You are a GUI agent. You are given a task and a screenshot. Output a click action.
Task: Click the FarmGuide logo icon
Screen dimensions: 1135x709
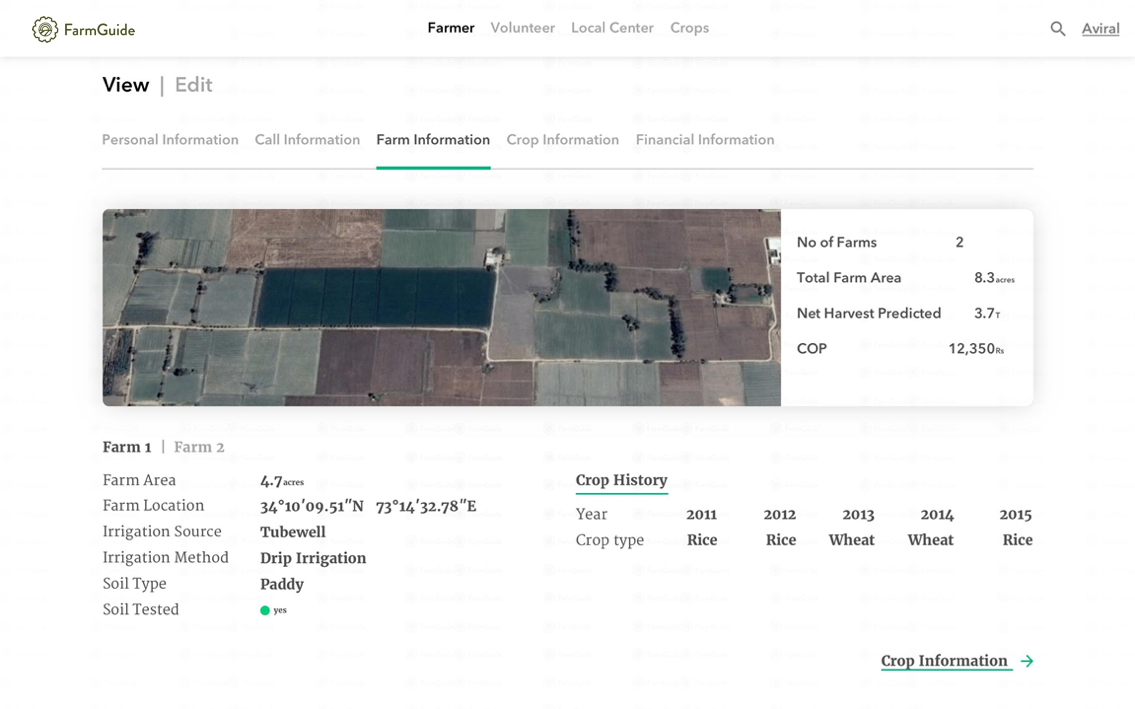click(45, 30)
